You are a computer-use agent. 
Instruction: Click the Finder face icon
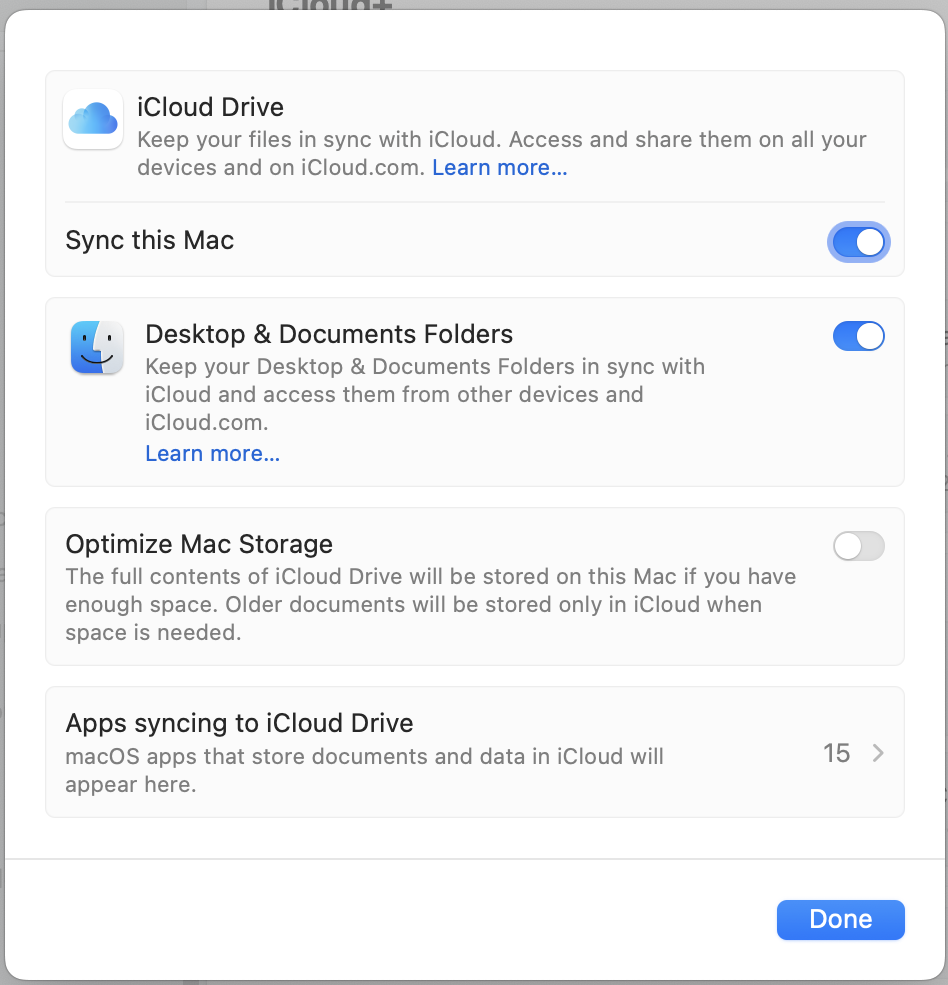tap(97, 348)
